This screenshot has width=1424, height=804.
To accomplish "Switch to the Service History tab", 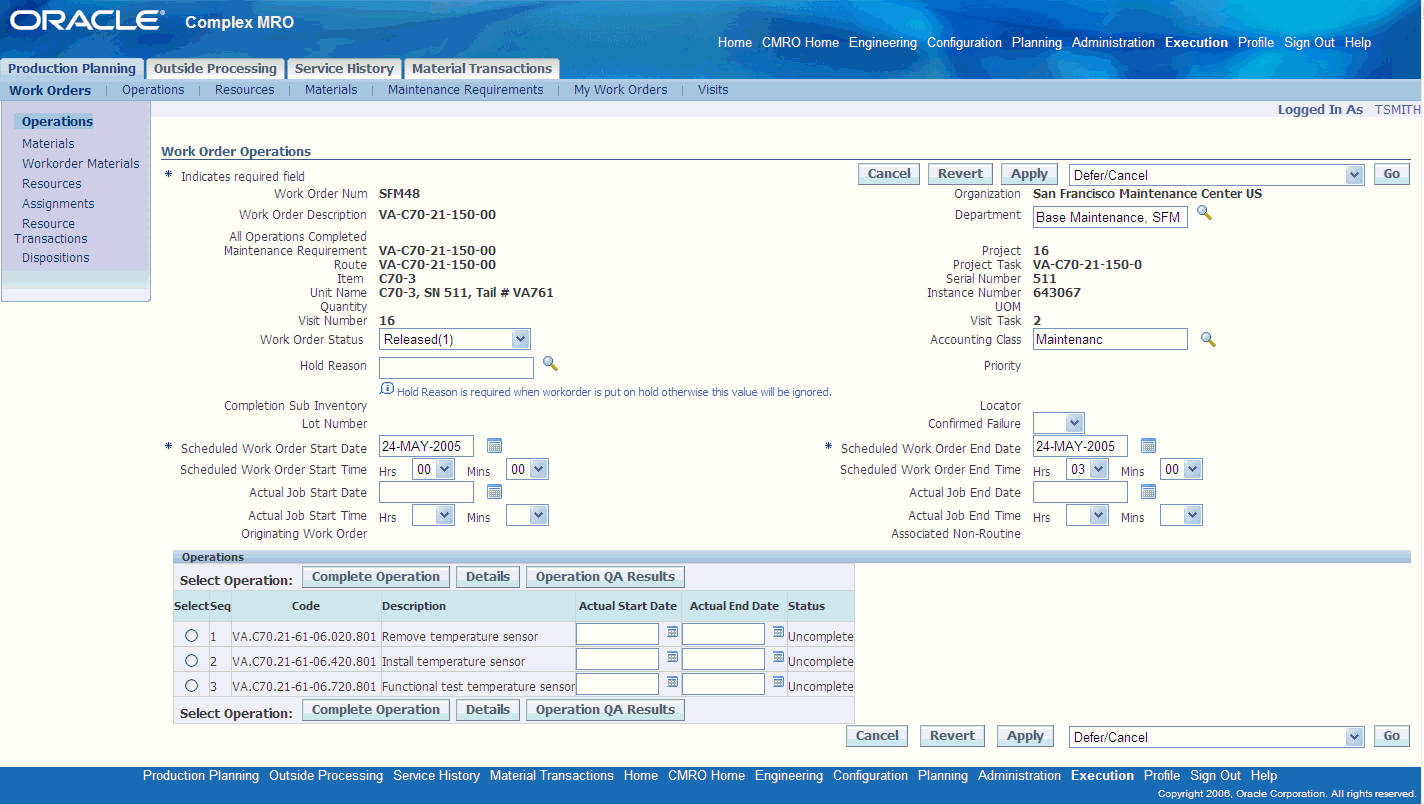I will click(344, 69).
